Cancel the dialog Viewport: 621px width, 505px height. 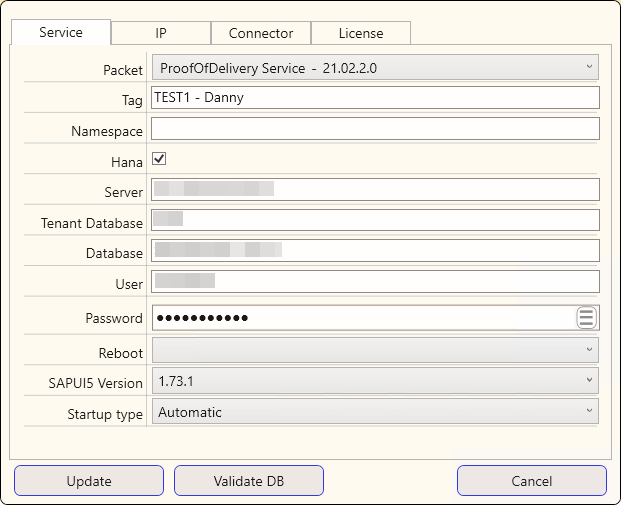point(532,481)
